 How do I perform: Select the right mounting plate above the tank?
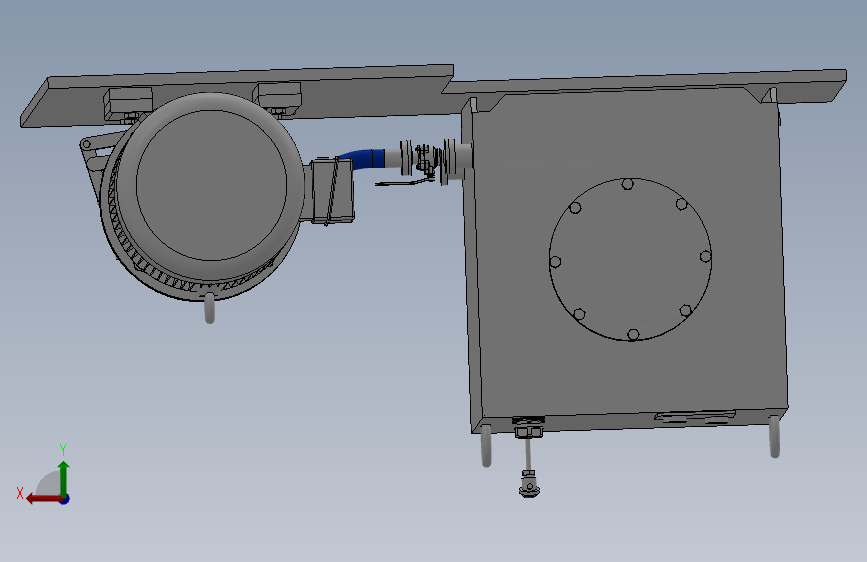647,87
